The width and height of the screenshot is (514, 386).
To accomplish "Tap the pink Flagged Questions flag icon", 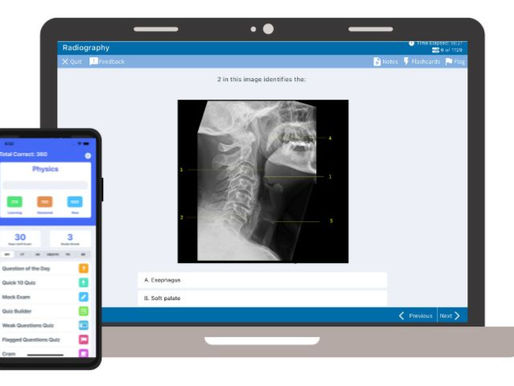I will pyautogui.click(x=84, y=339).
